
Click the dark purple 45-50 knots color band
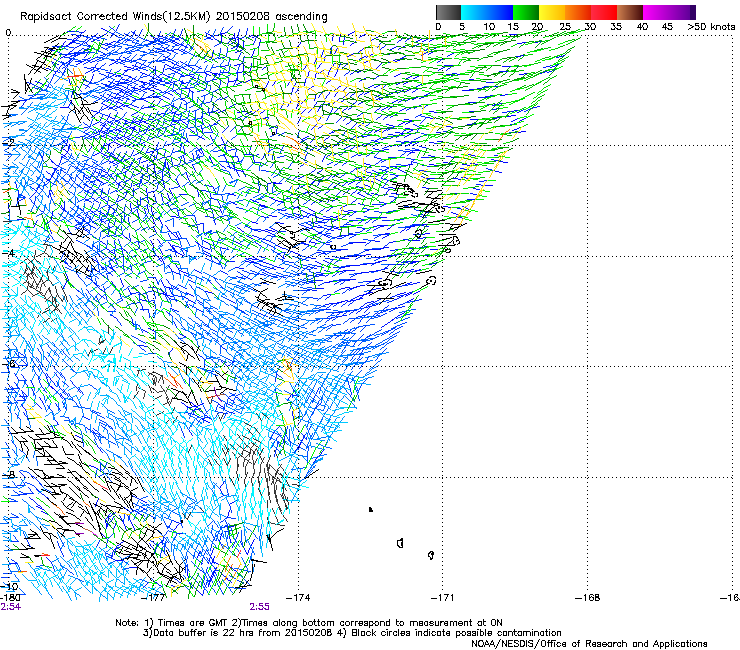coord(682,12)
